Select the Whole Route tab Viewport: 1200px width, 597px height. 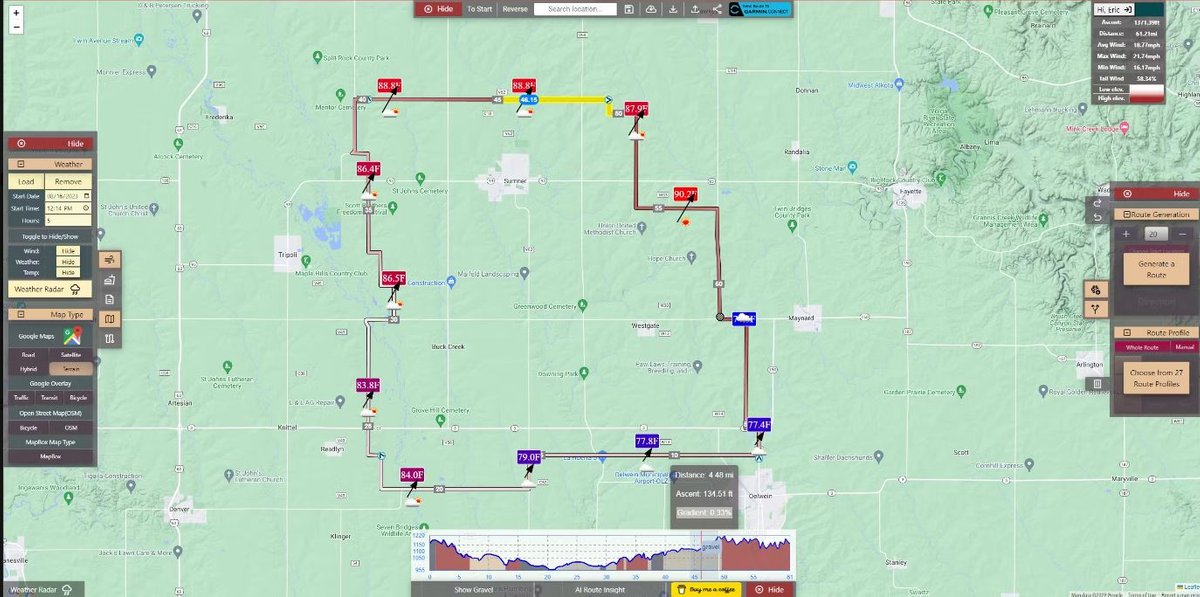click(x=1143, y=345)
